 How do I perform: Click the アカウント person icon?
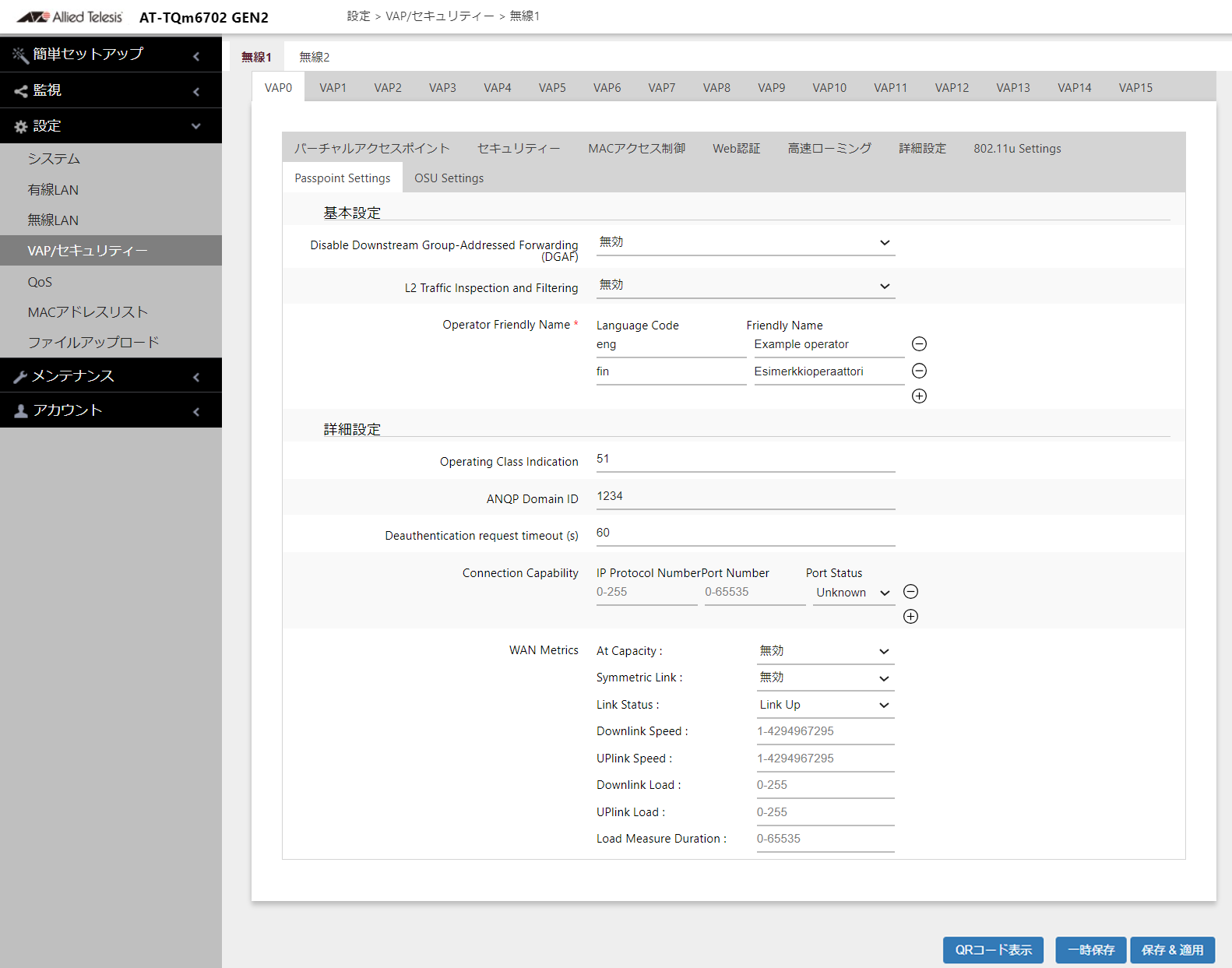21,410
